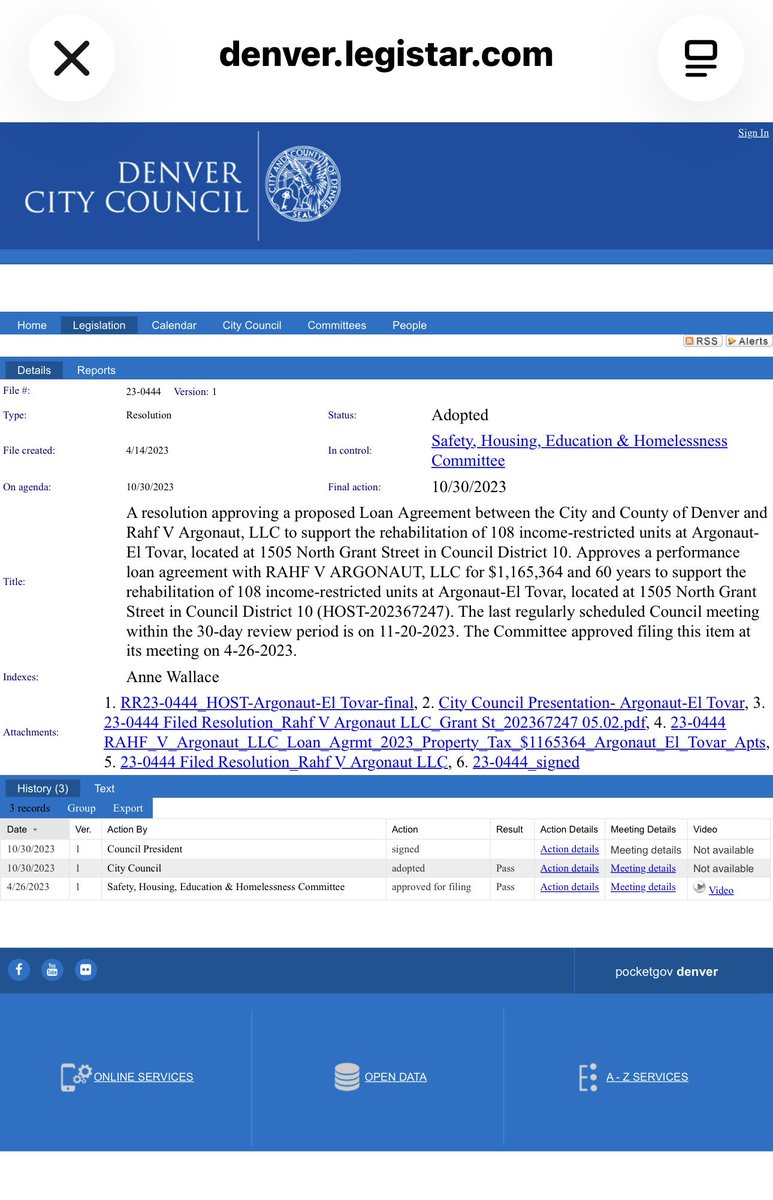
Task: Open Denver City Council seal logo
Action: pos(302,185)
